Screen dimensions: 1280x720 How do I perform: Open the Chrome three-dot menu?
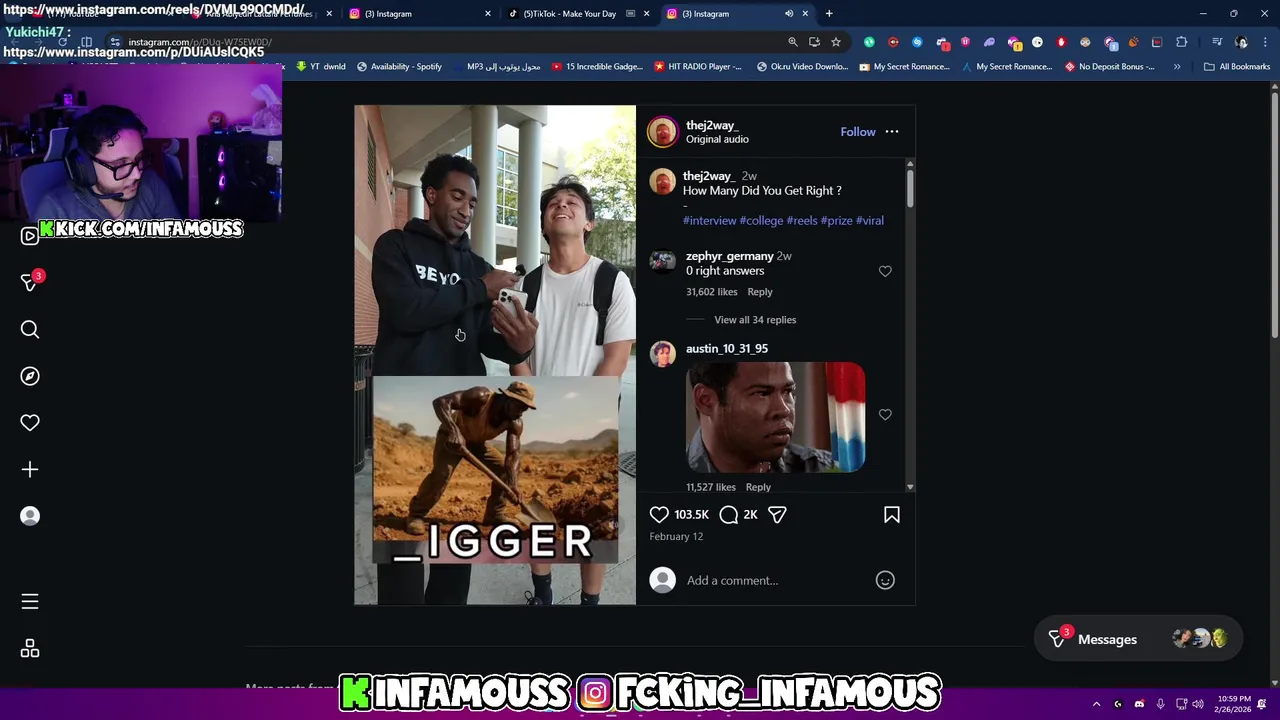coord(1266,42)
